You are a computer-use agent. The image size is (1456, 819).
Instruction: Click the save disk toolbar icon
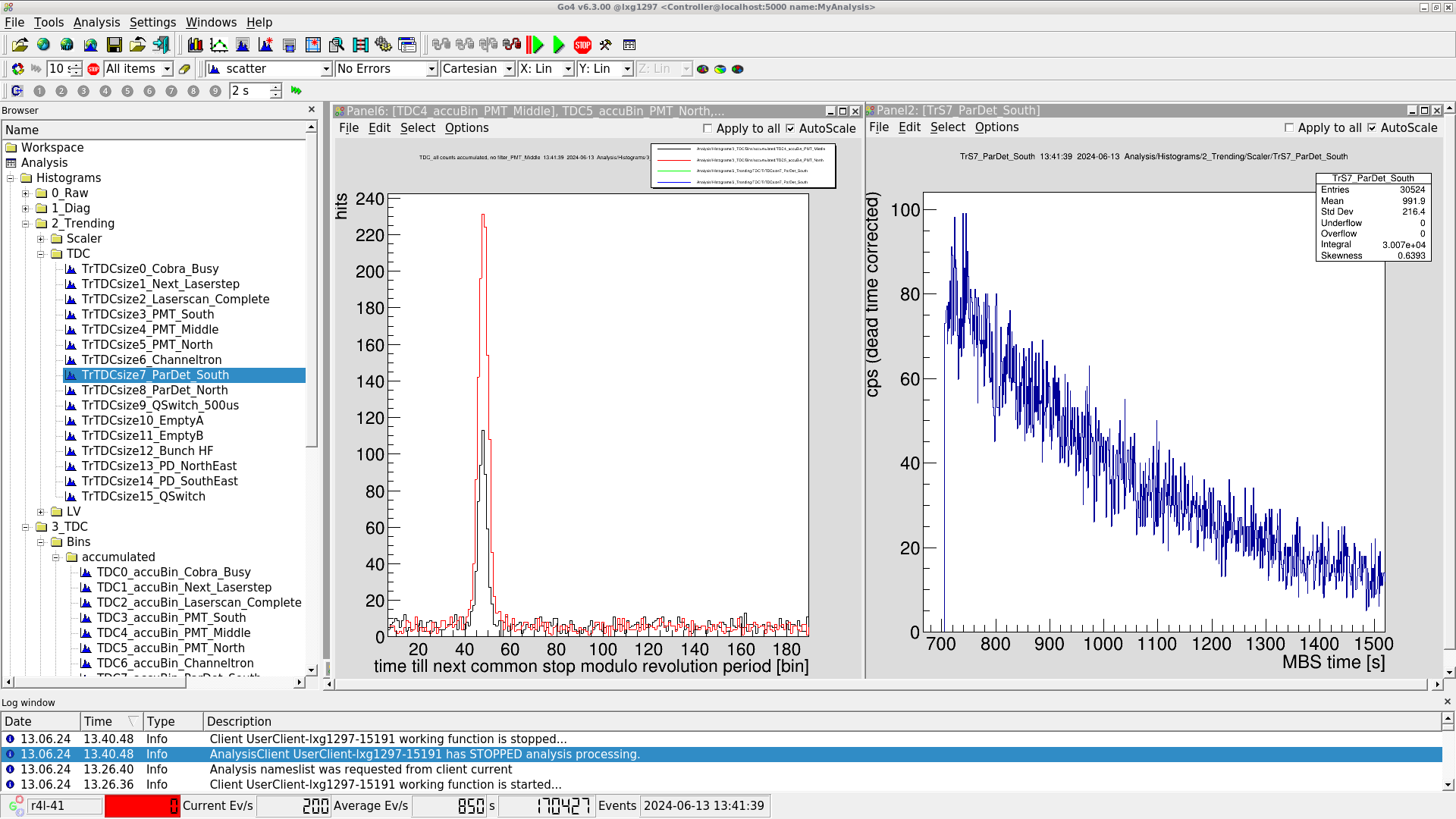[x=114, y=45]
